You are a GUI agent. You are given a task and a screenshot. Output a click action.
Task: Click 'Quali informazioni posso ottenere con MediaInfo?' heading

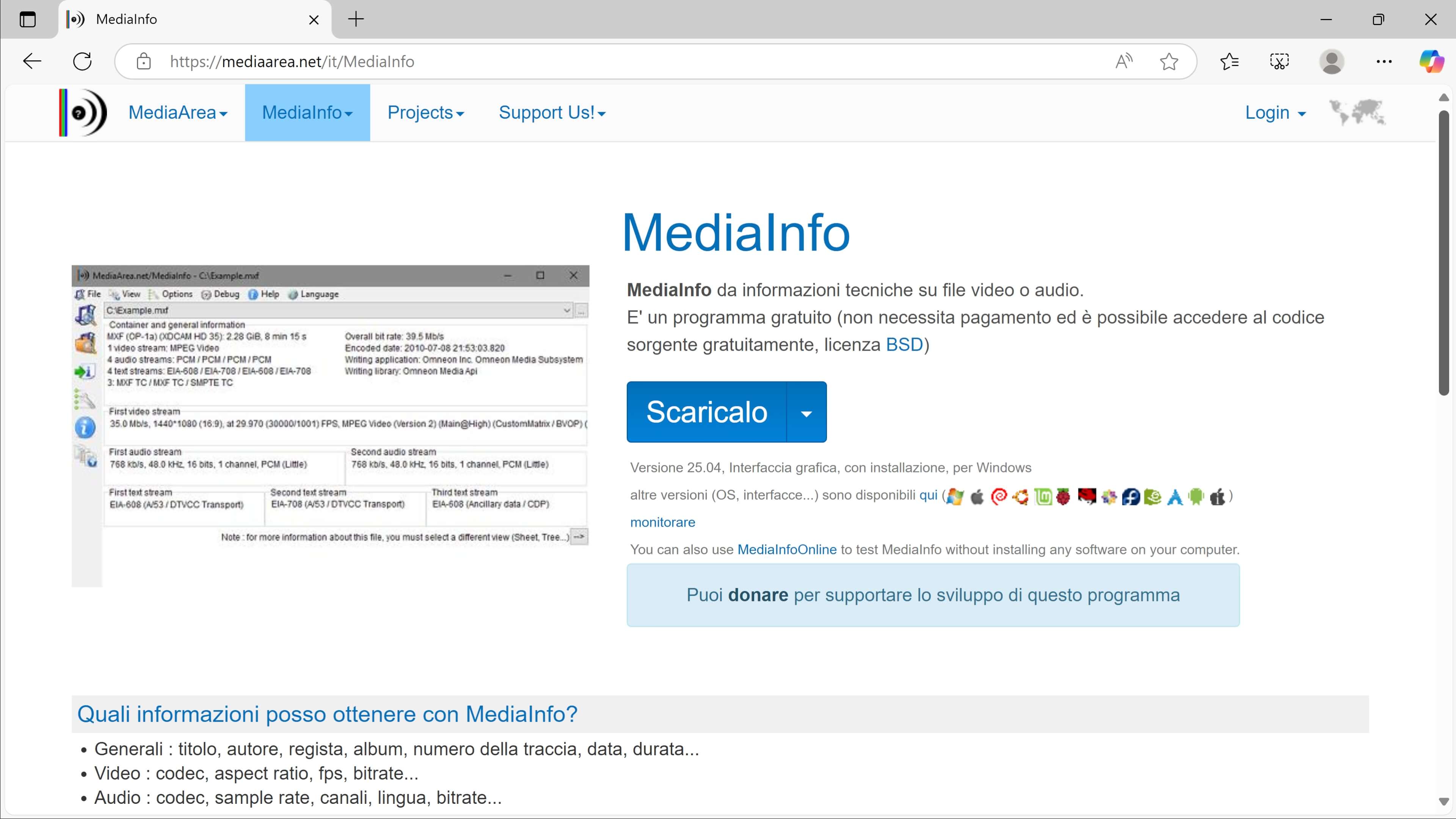(327, 714)
